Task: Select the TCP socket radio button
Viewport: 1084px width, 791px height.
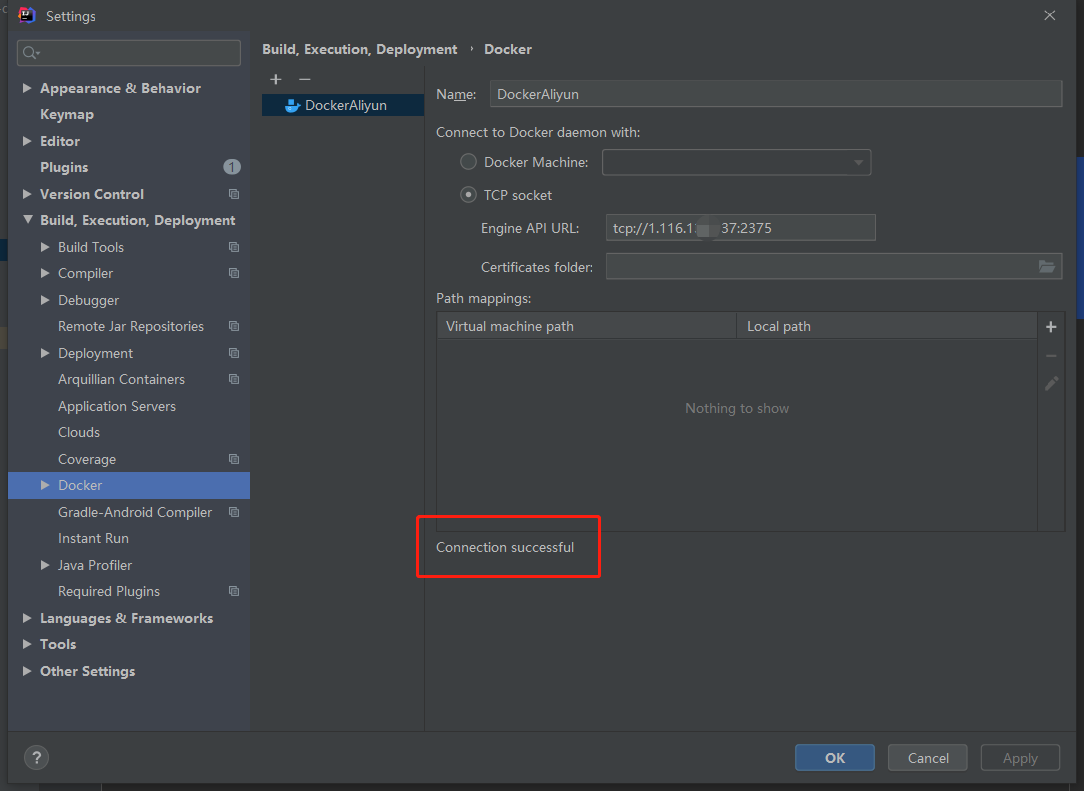Action: pos(468,195)
